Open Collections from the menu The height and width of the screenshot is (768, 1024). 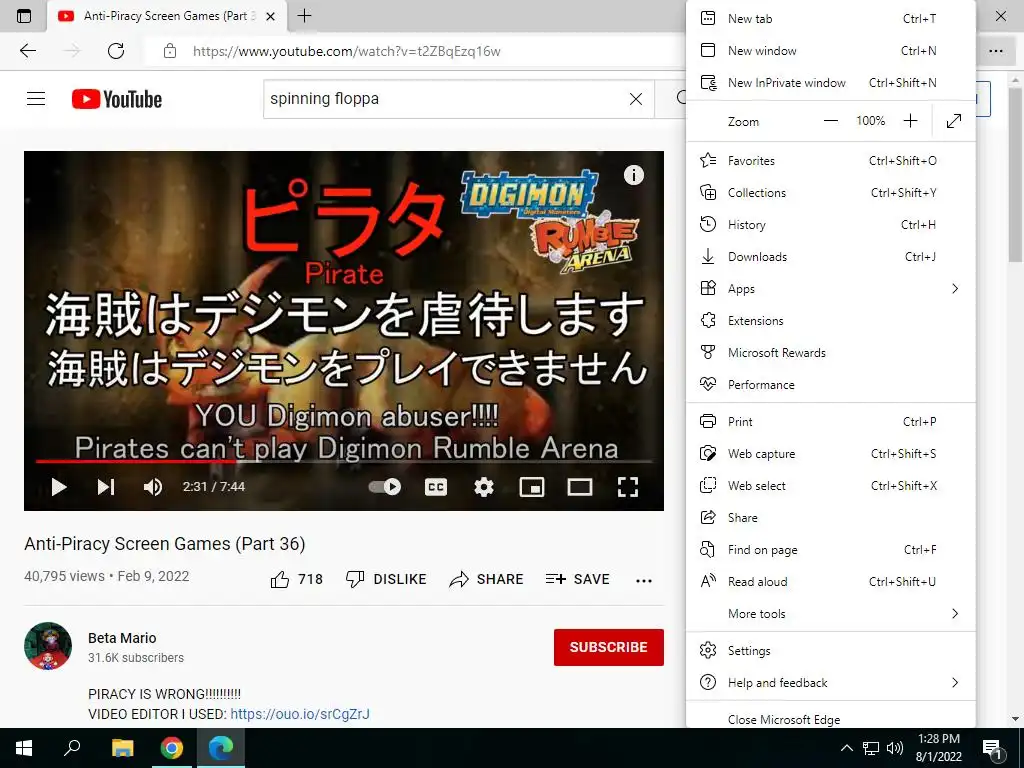point(831,193)
